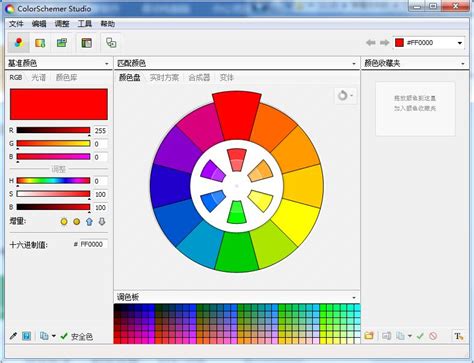This screenshot has height=363, width=474.
Task: Click the G green channel slider
Action: [53, 144]
